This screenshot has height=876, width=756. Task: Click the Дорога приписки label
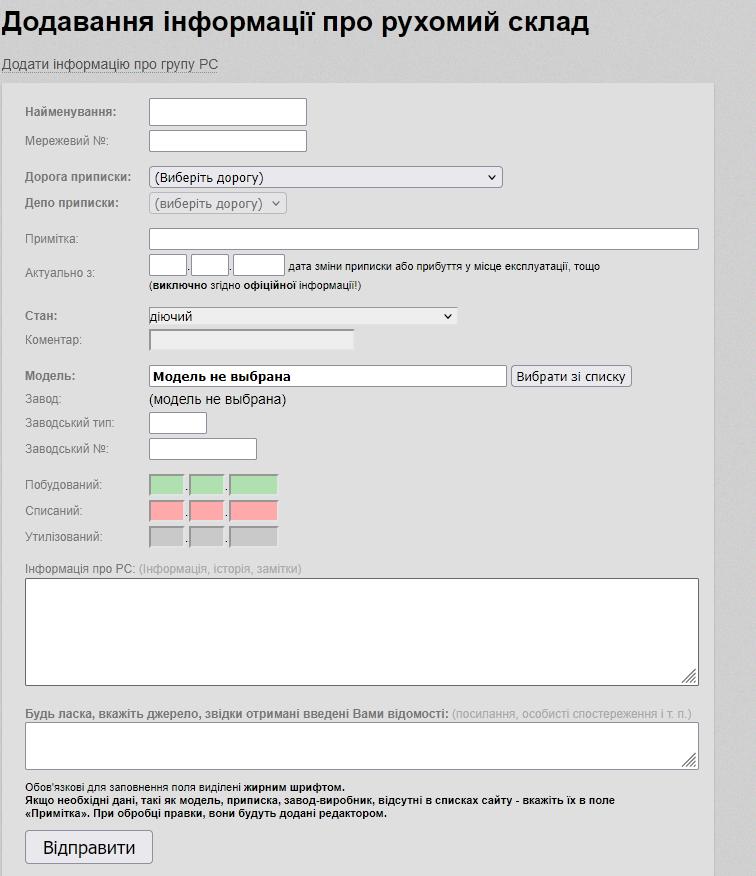point(78,177)
